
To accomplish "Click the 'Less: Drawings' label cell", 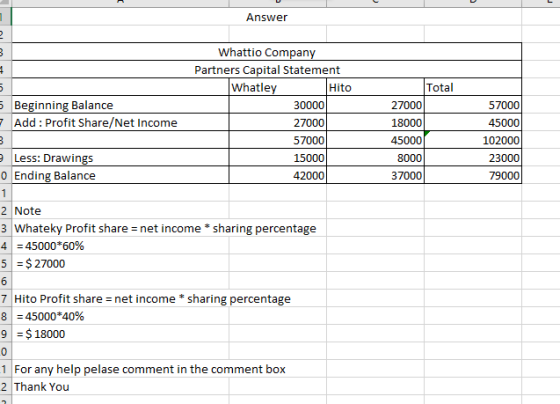I will tap(120, 158).
